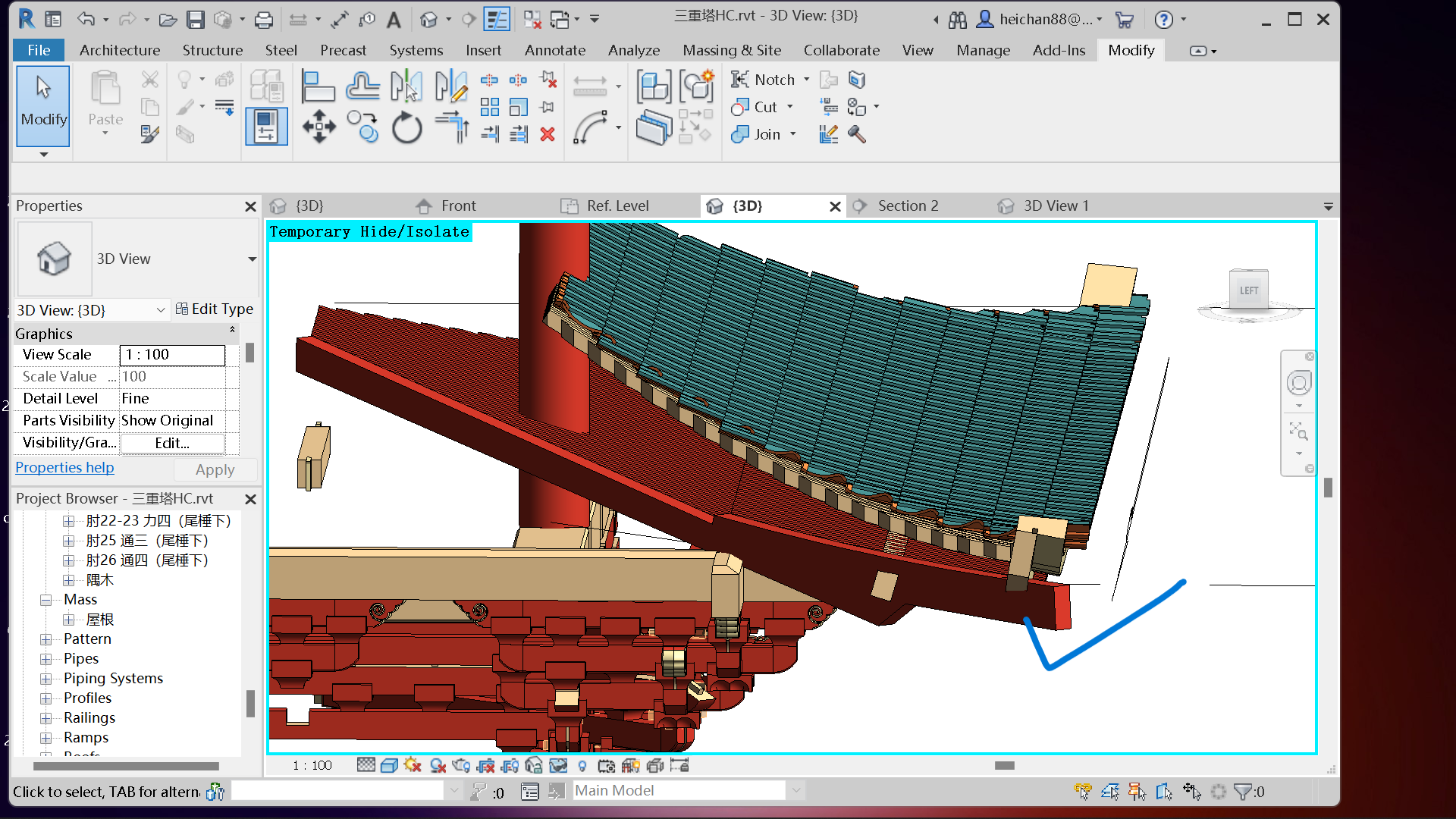Screen dimensions: 1456x819
Task: Activate the Move tool
Action: click(x=318, y=127)
